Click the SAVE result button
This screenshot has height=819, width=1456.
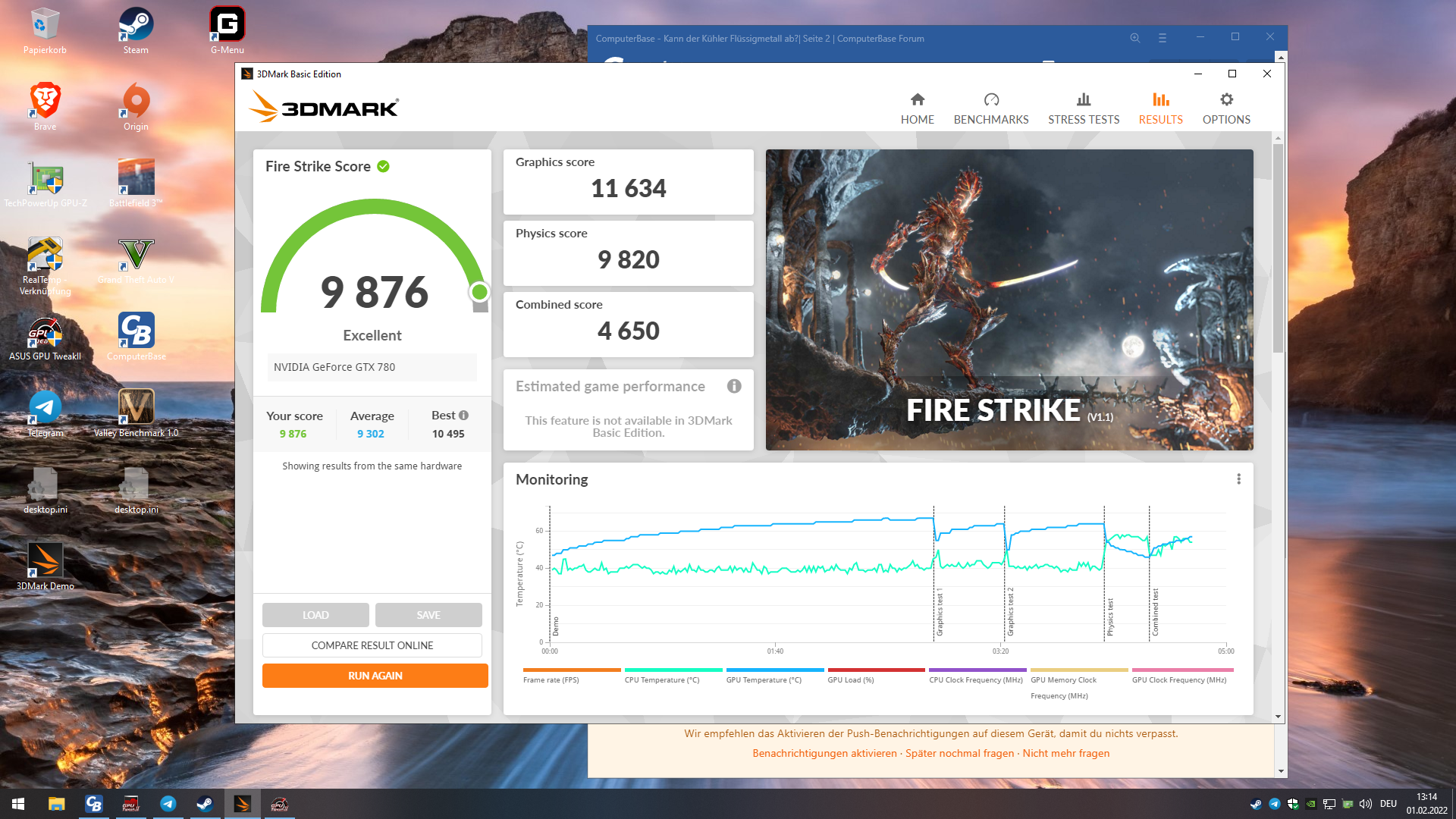point(428,615)
